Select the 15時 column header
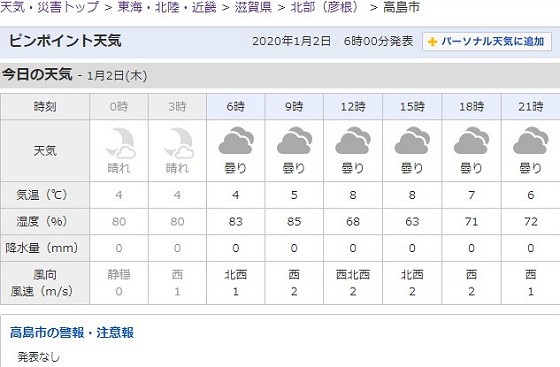The image size is (560, 367). coord(412,106)
